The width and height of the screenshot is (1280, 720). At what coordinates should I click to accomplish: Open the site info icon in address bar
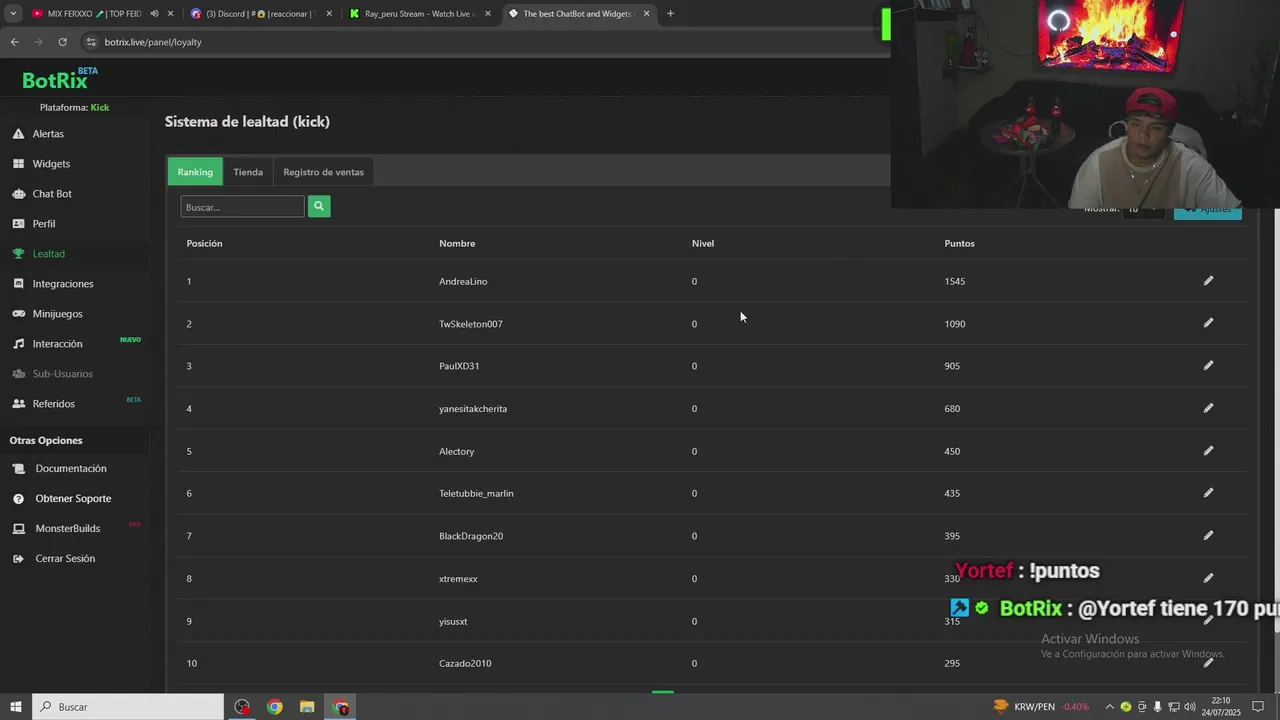click(91, 42)
